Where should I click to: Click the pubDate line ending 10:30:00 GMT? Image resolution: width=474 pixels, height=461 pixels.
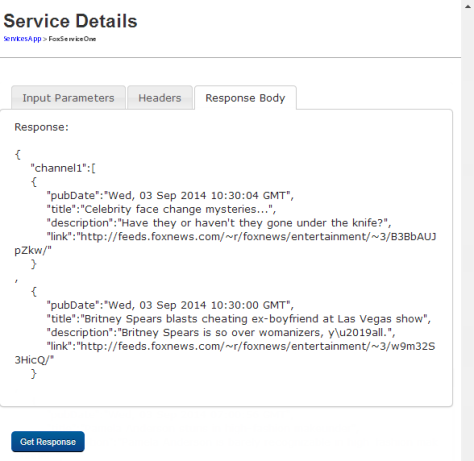[170, 305]
